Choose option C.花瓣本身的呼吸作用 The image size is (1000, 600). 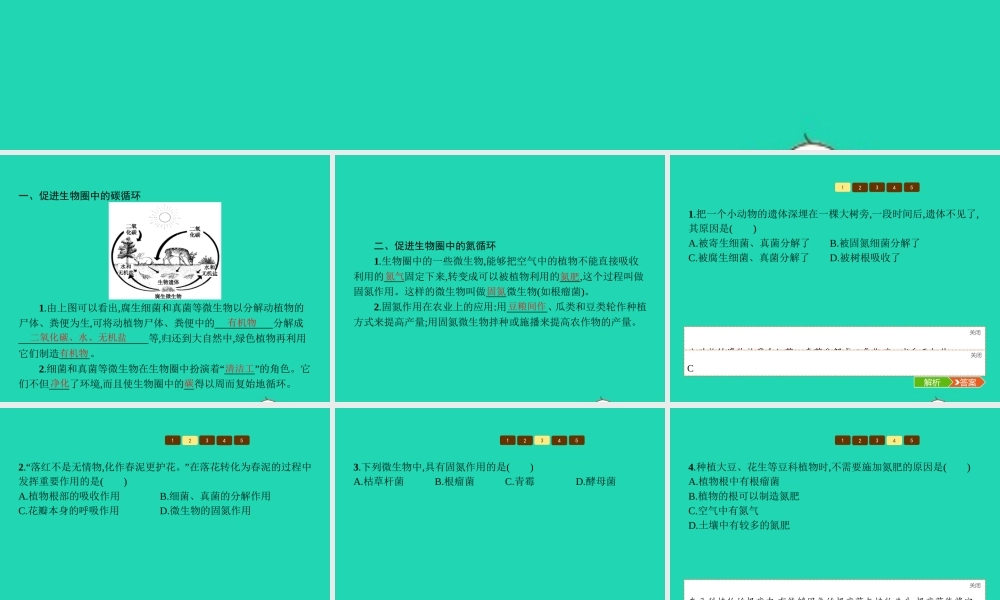point(69,511)
